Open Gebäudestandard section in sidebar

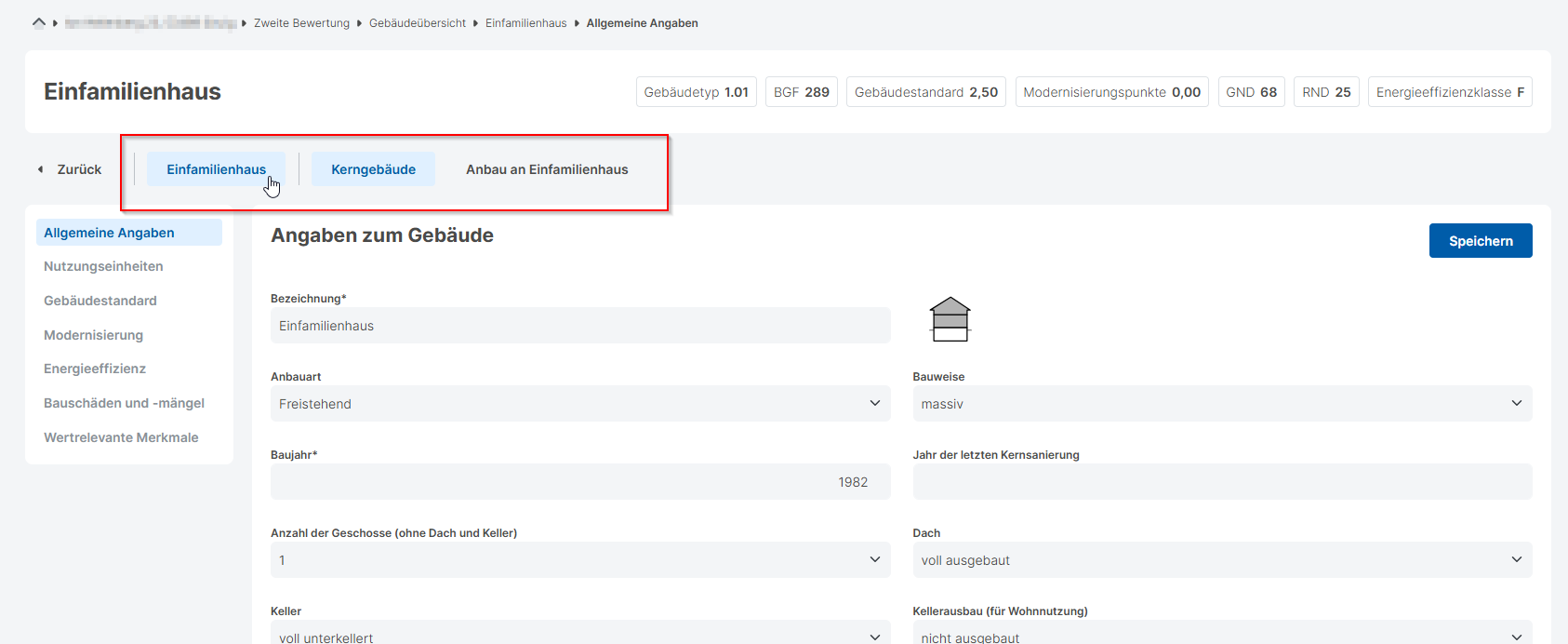100,301
